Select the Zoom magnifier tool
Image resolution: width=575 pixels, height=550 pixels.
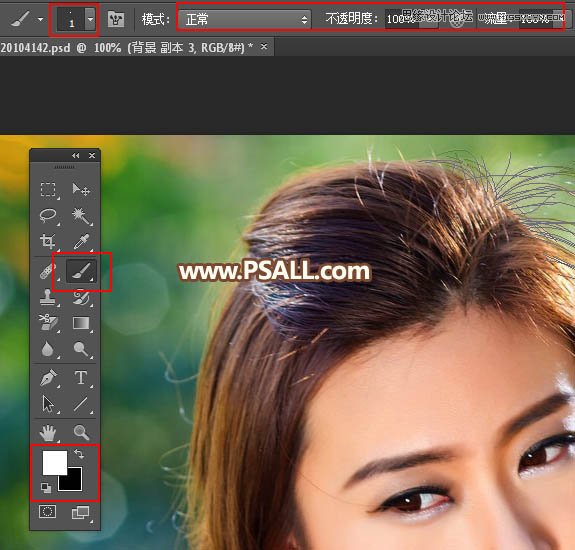point(81,433)
